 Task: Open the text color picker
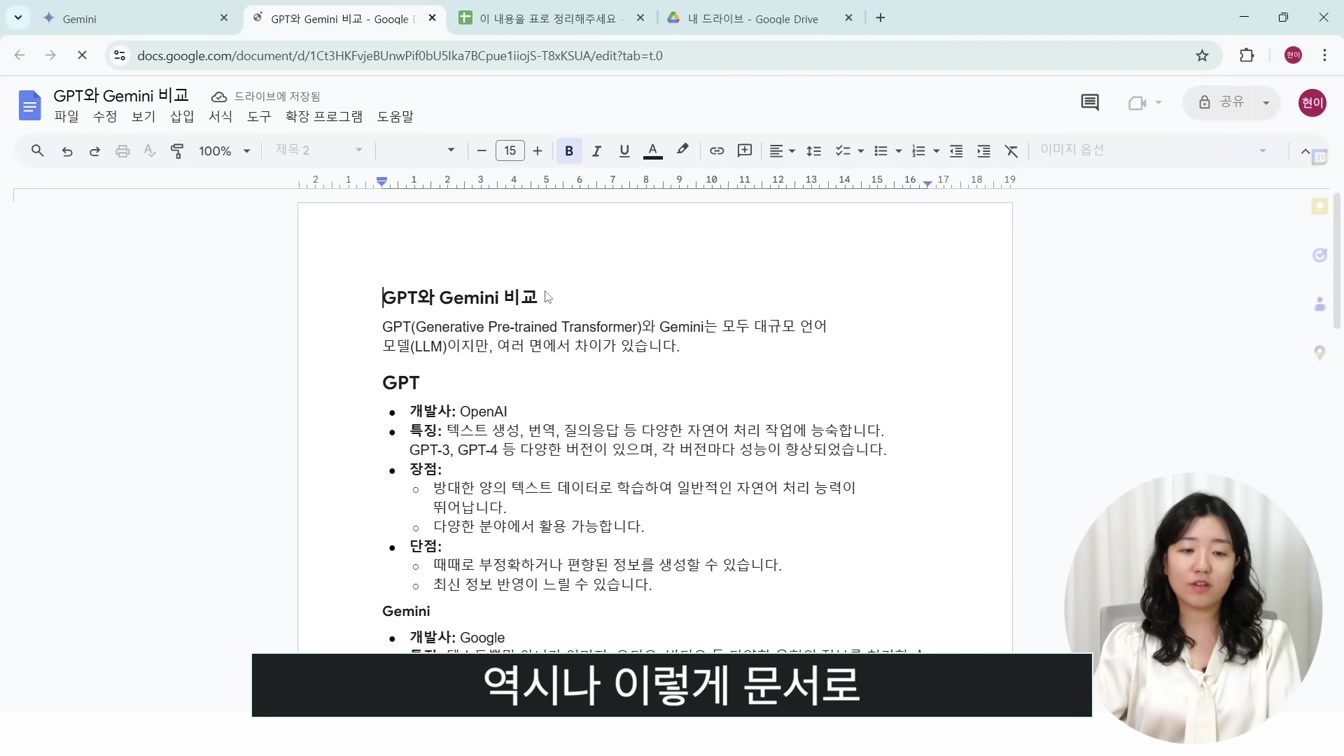(653, 151)
